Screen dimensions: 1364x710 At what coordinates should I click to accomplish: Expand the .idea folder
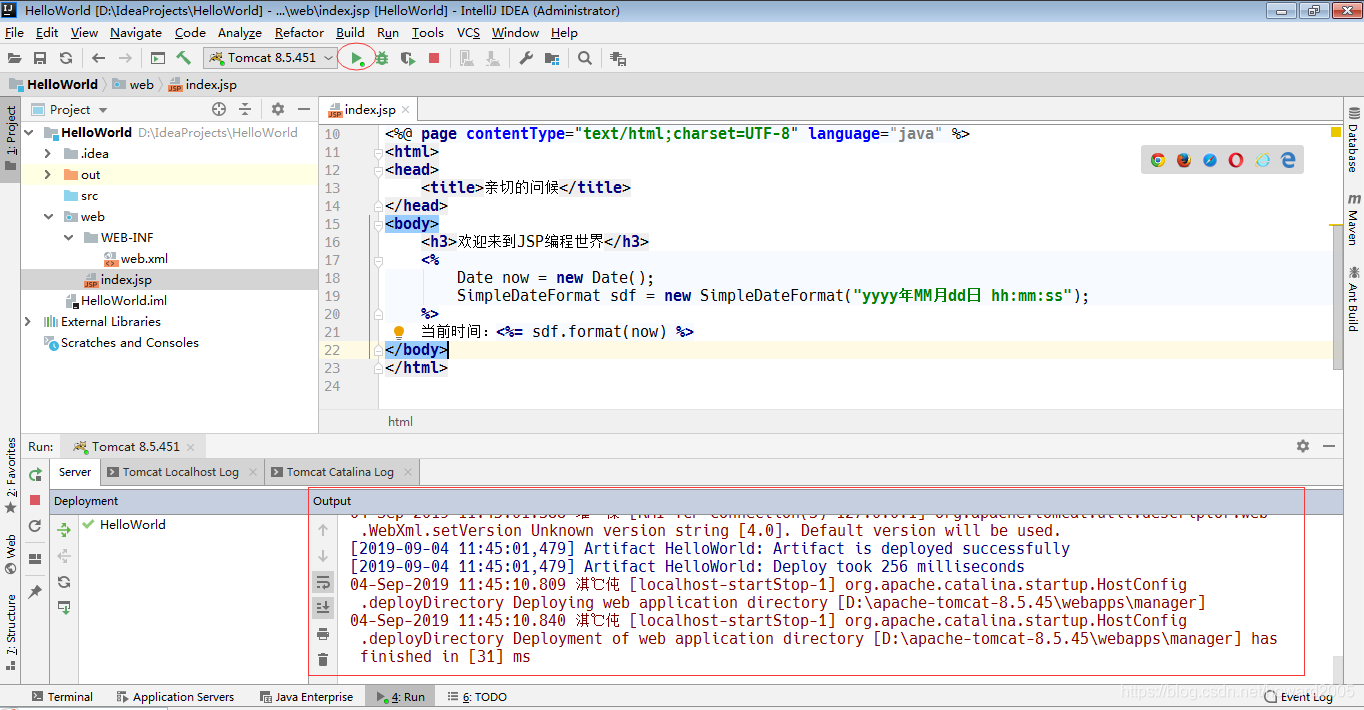[48, 153]
